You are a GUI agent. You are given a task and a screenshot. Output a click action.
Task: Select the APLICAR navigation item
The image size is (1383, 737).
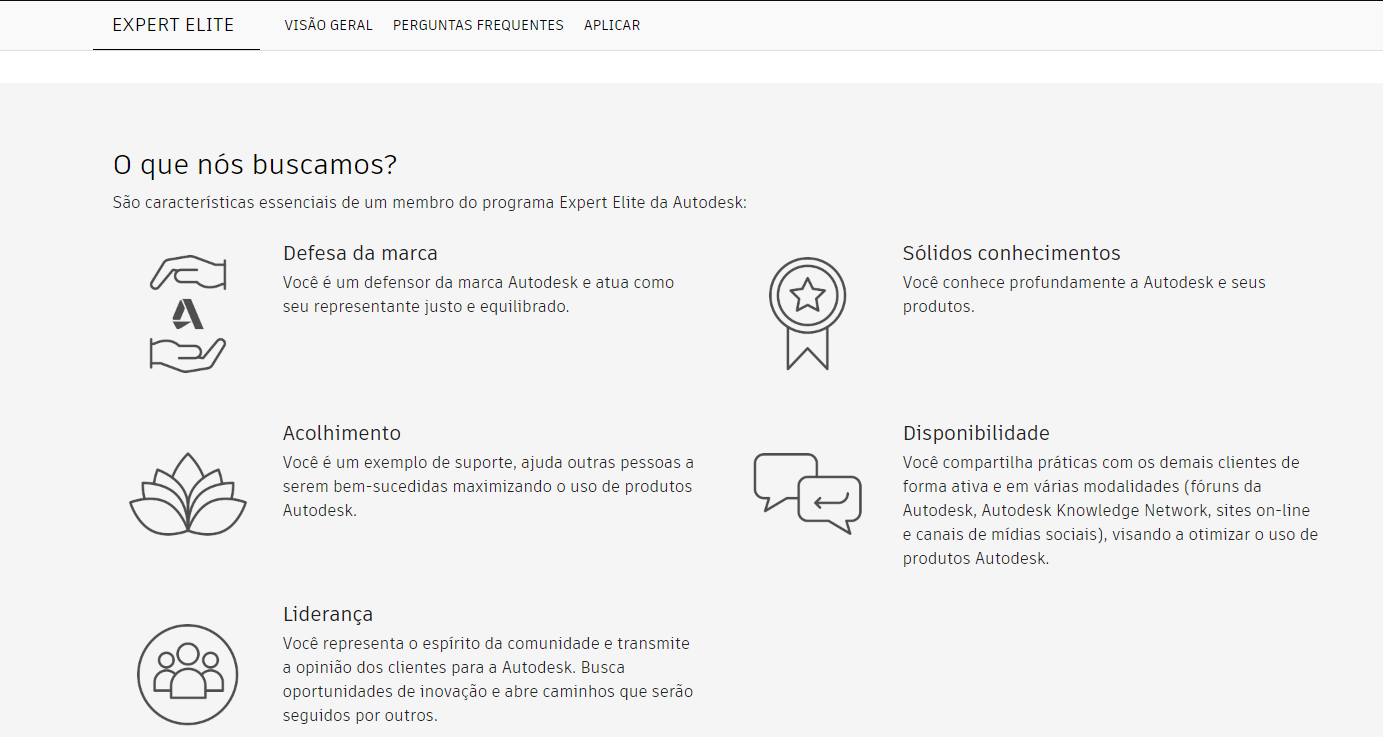(612, 25)
